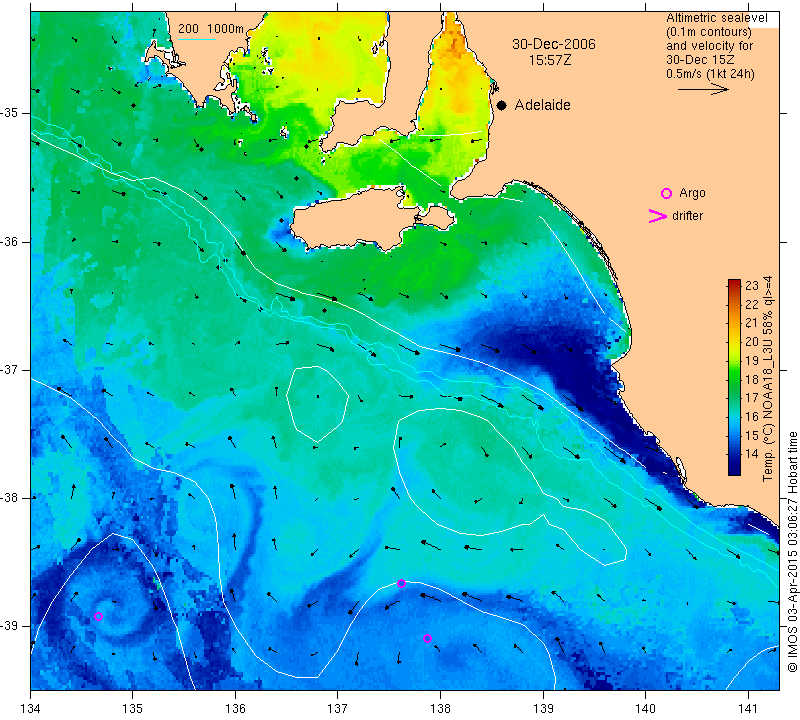Click the cyan bathymetry legend line

click(196, 39)
